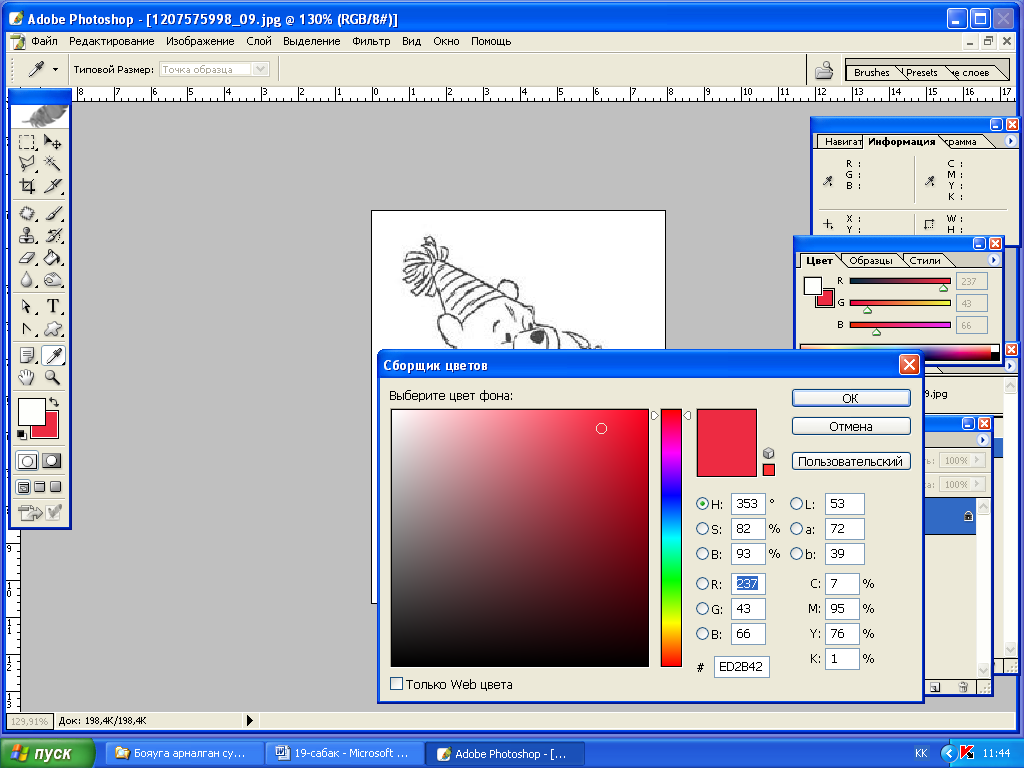1024x768 pixels.
Task: Select the Crop tool
Action: click(x=27, y=186)
